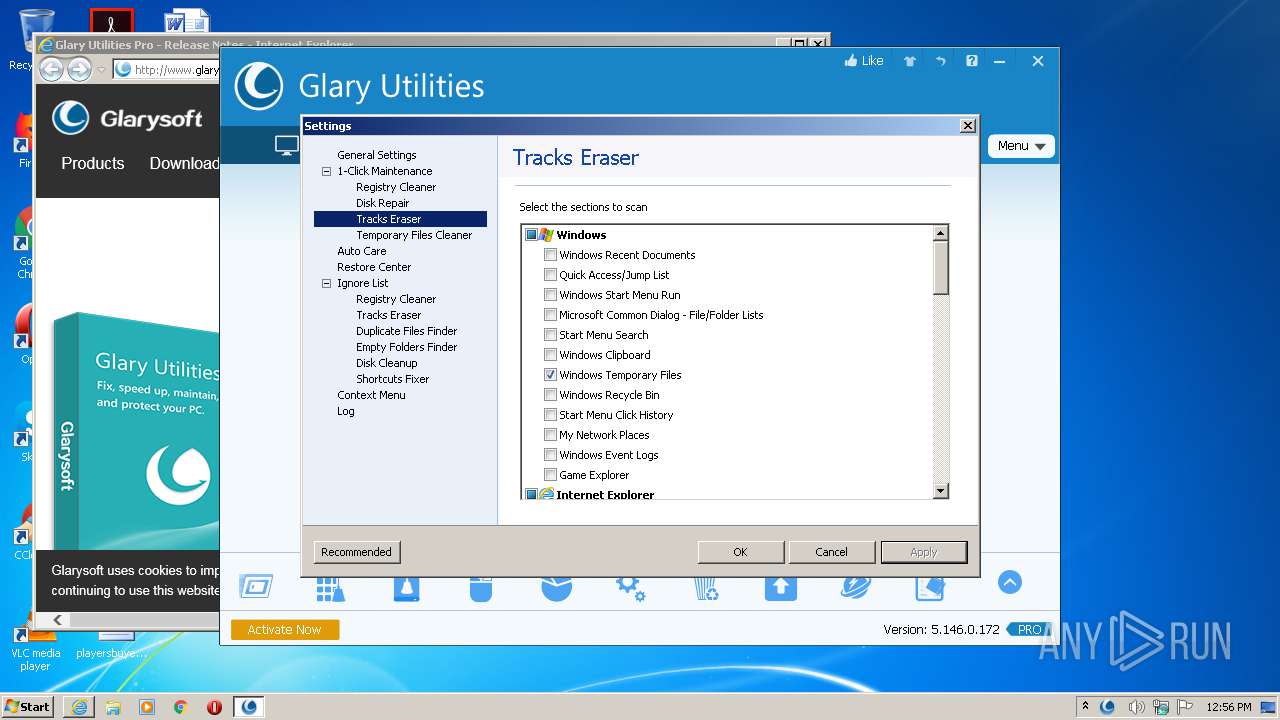1280x720 pixels.
Task: Open the help question mark icon
Action: point(971,61)
